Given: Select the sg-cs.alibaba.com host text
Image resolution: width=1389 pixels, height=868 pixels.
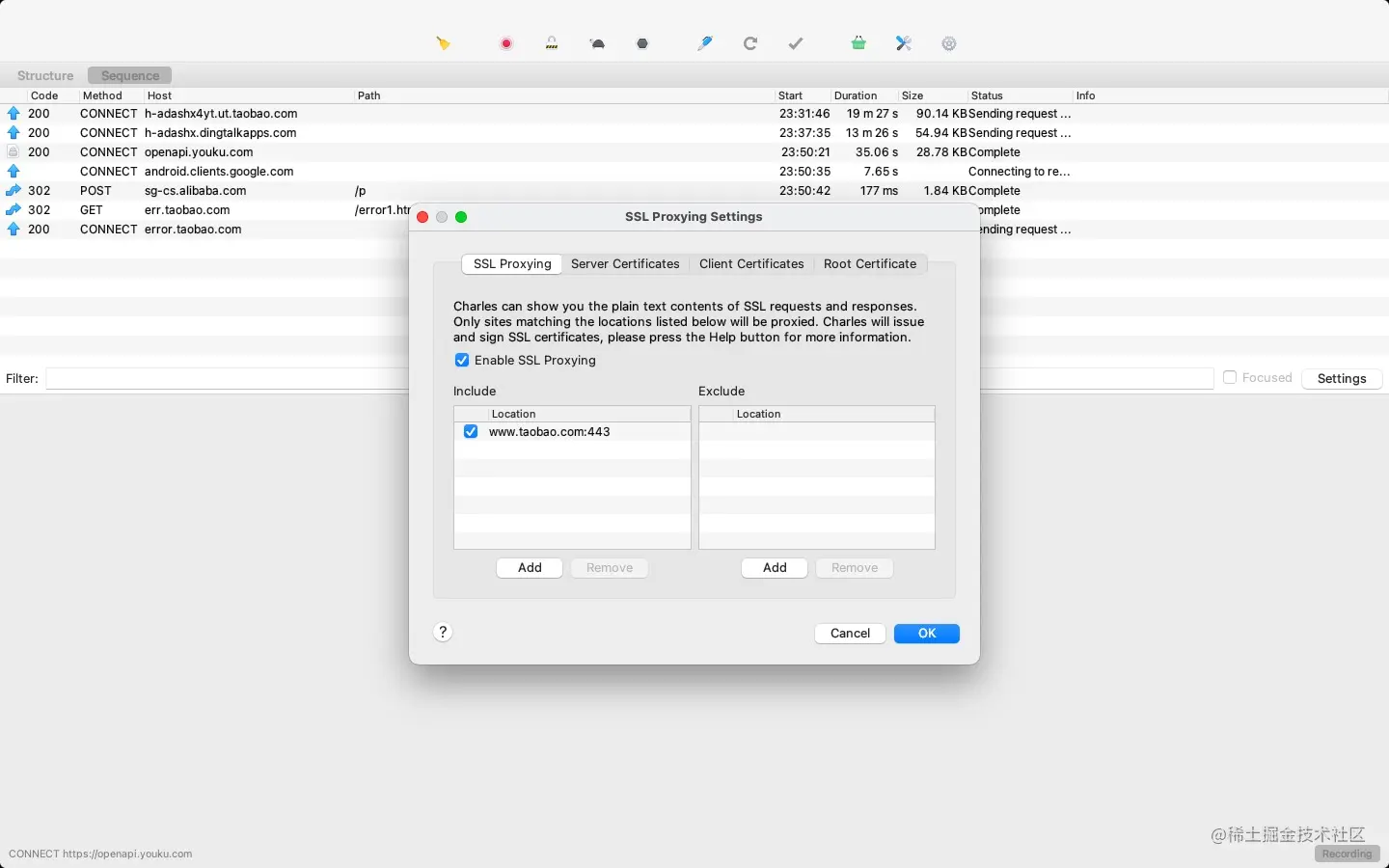Looking at the screenshot, I should pos(196,191).
